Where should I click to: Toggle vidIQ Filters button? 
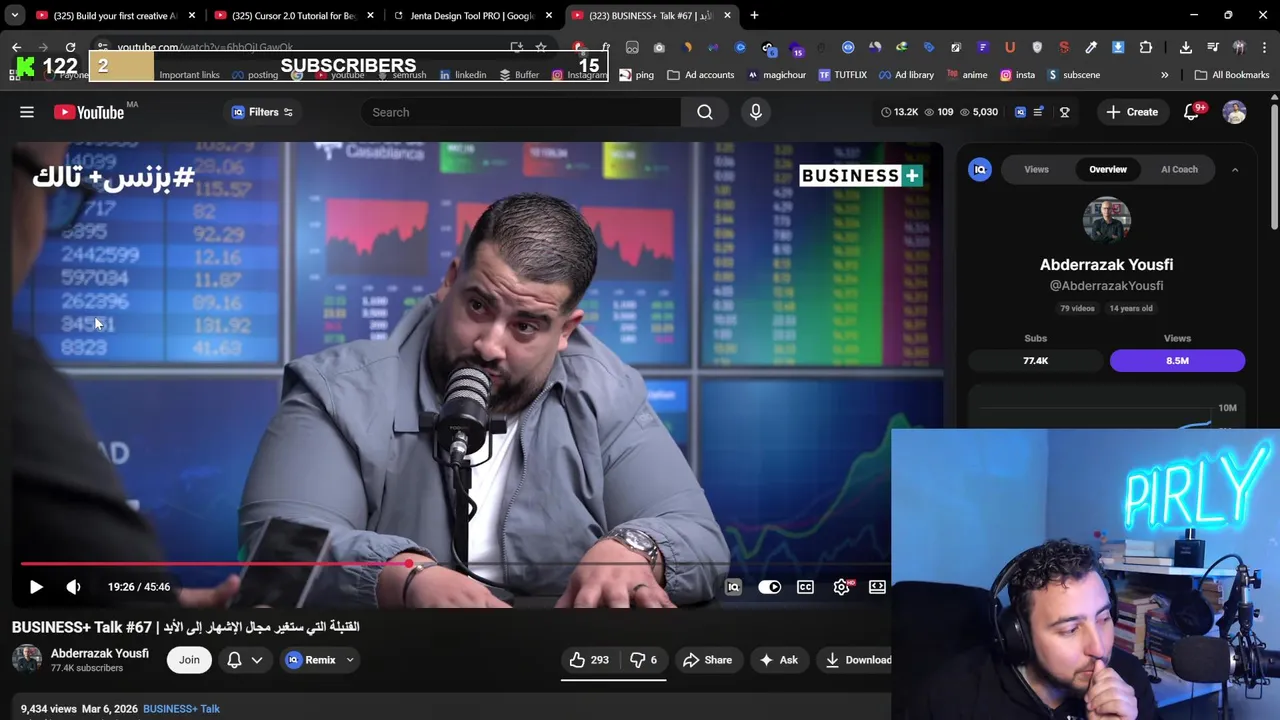tap(263, 112)
